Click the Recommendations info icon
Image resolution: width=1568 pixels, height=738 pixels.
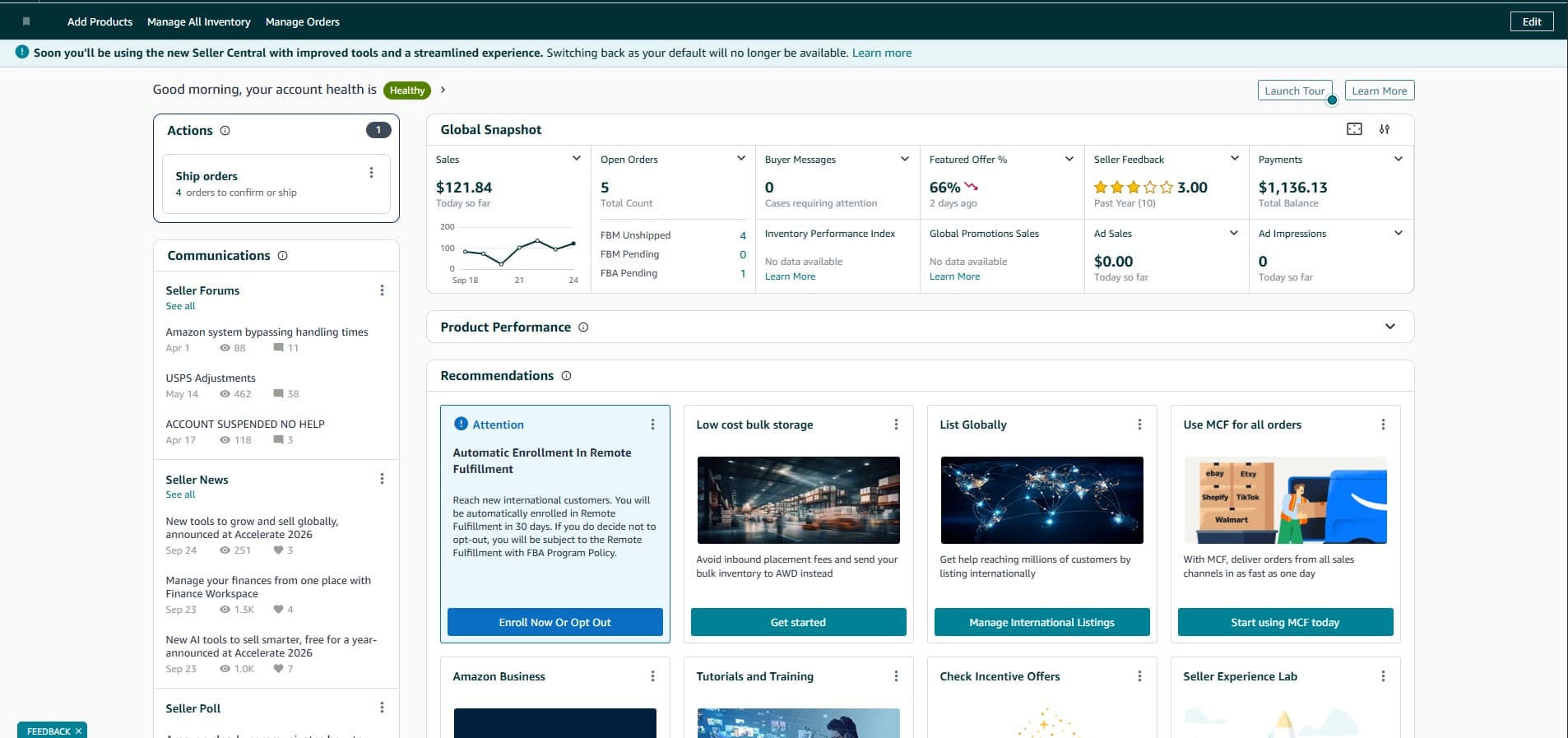click(566, 376)
